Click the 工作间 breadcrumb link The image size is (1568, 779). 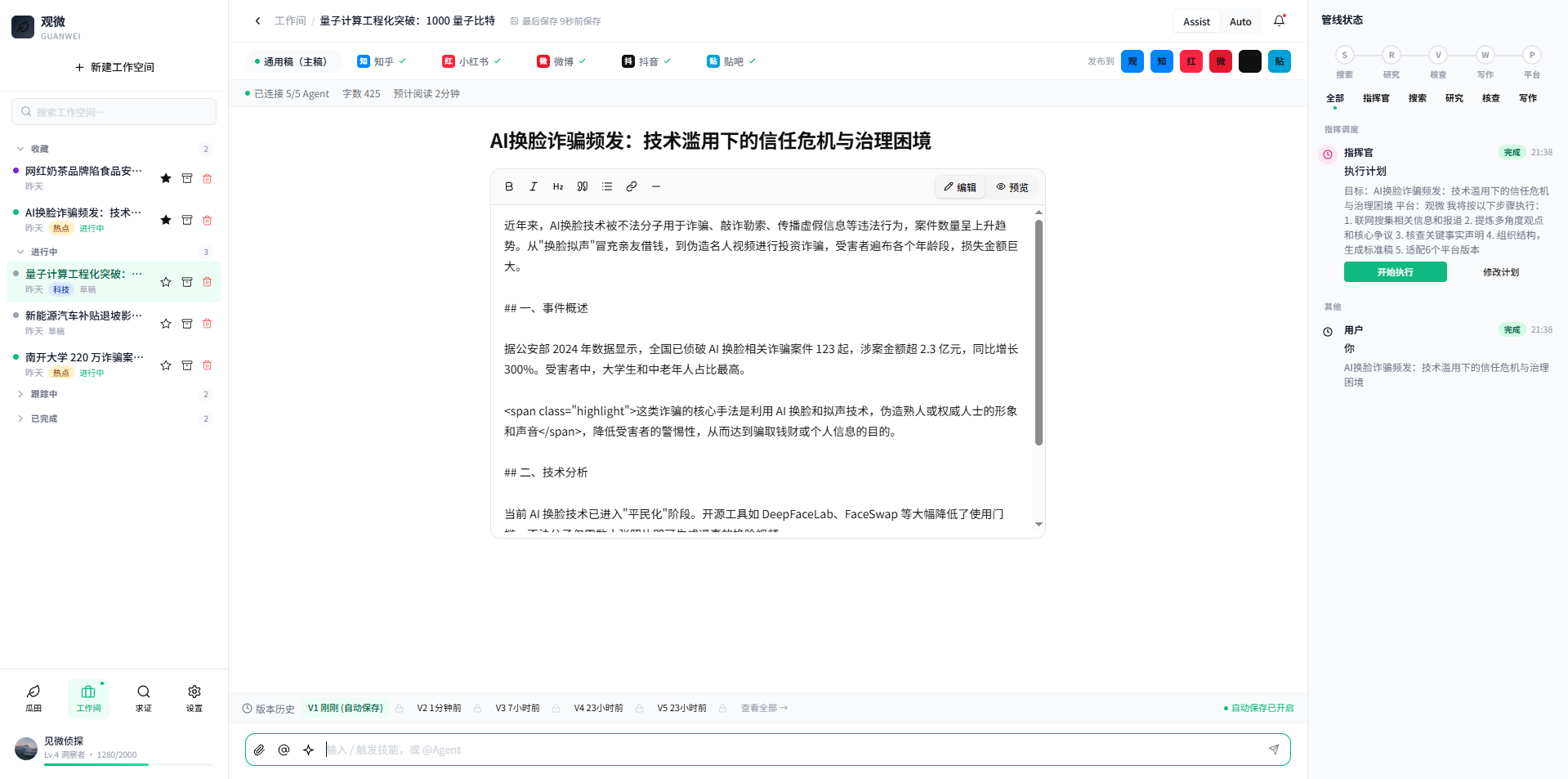tap(290, 21)
